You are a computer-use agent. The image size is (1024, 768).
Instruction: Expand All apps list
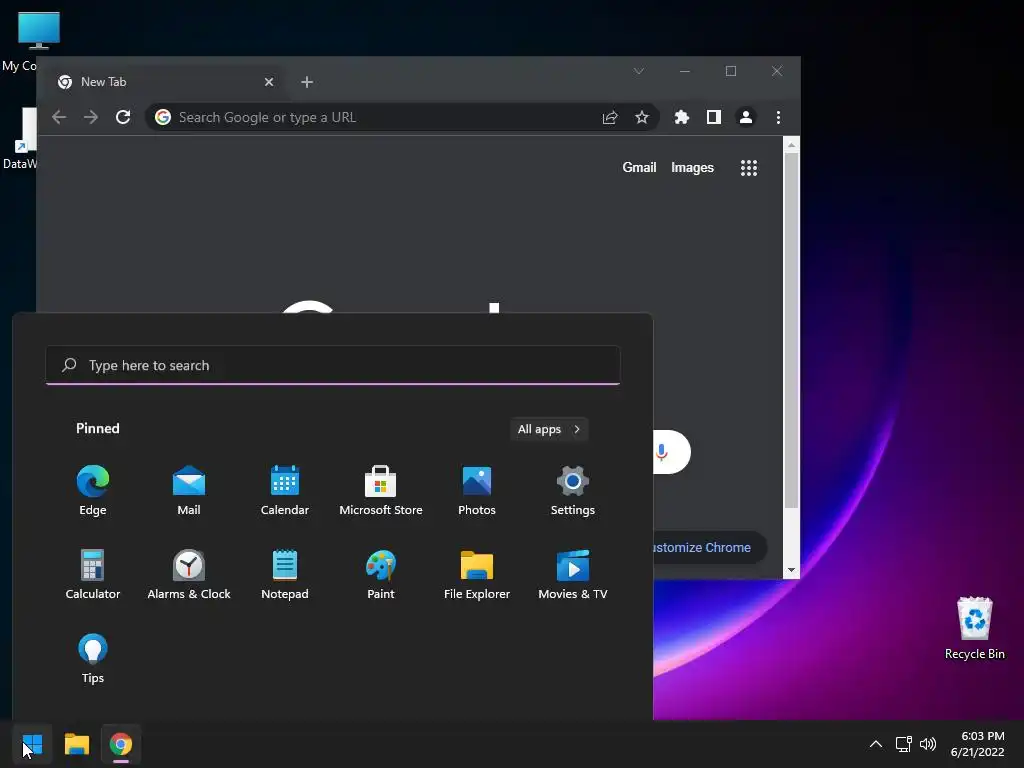click(549, 429)
